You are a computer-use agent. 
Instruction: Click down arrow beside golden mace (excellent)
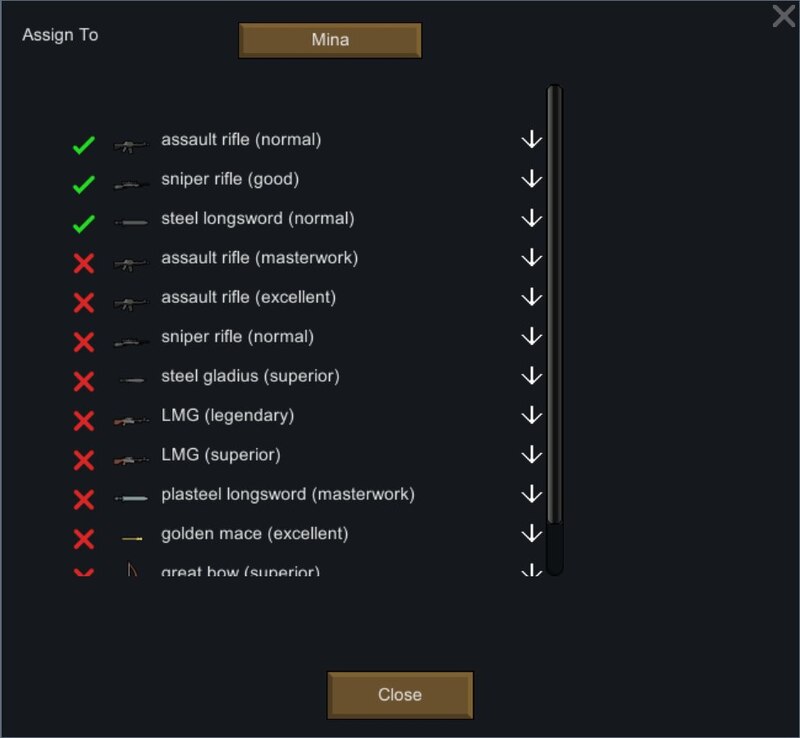pyautogui.click(x=532, y=533)
